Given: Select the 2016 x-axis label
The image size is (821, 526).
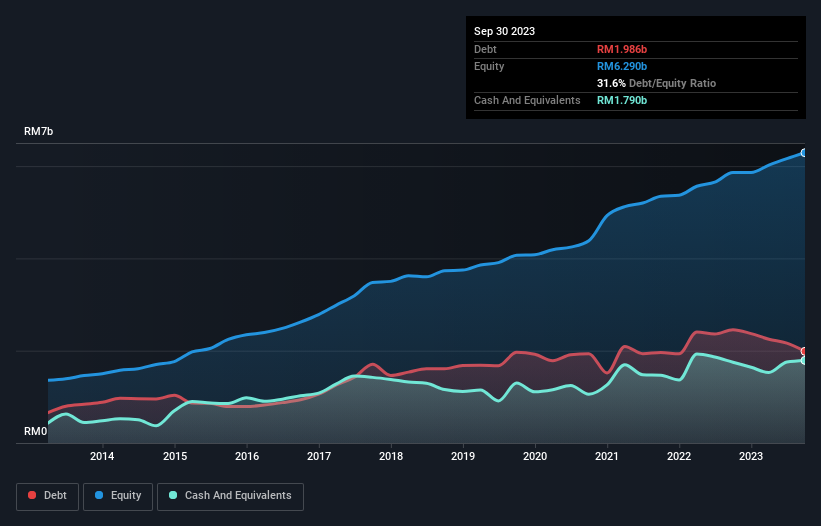Looking at the screenshot, I should pyautogui.click(x=247, y=456).
